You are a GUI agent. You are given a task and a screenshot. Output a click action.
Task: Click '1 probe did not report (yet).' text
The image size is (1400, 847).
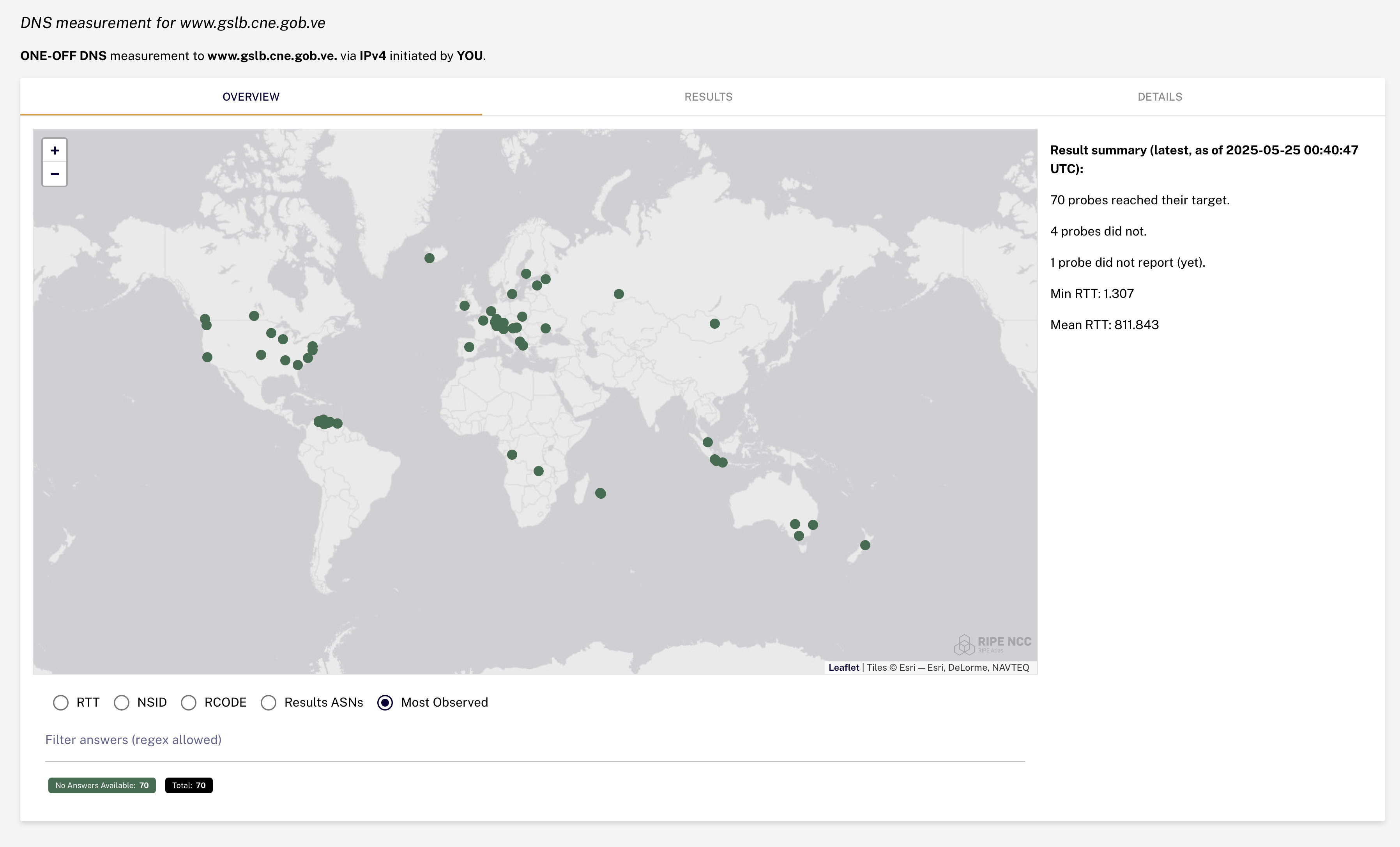1127,262
